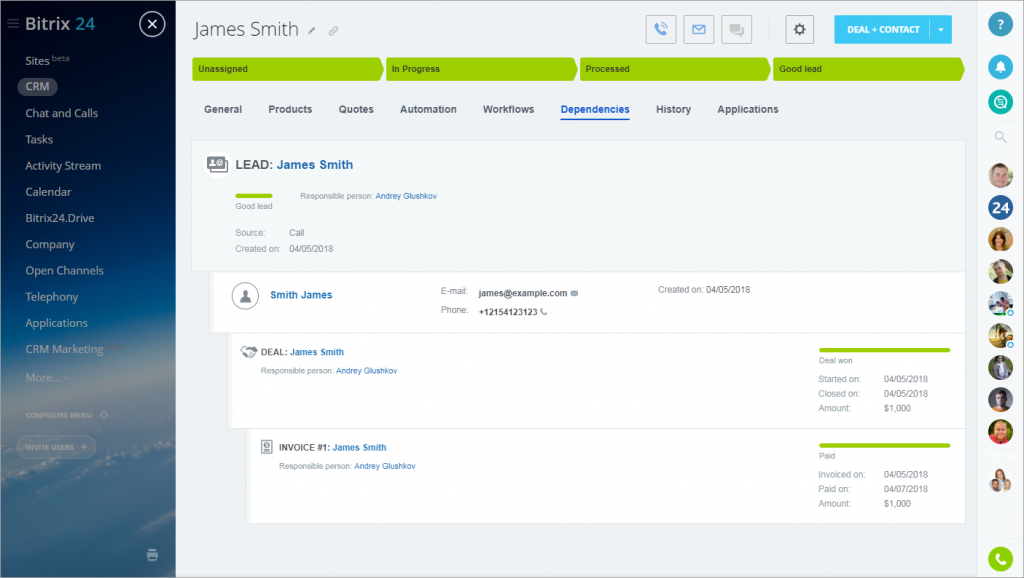Open the DEAL: James Smith link
The height and width of the screenshot is (578, 1024).
pos(317,352)
